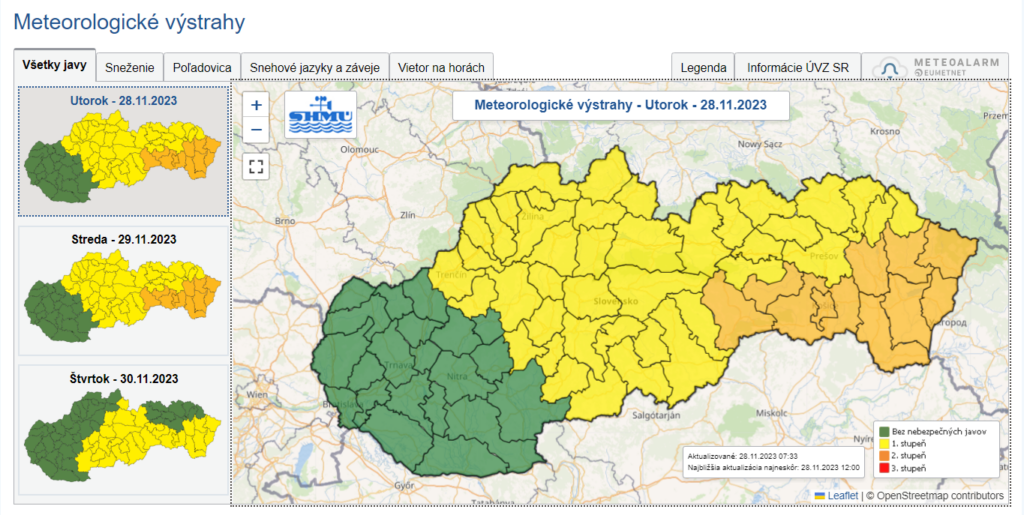The width and height of the screenshot is (1024, 515).
Task: Show the Vietor na horách tab
Action: 441,68
